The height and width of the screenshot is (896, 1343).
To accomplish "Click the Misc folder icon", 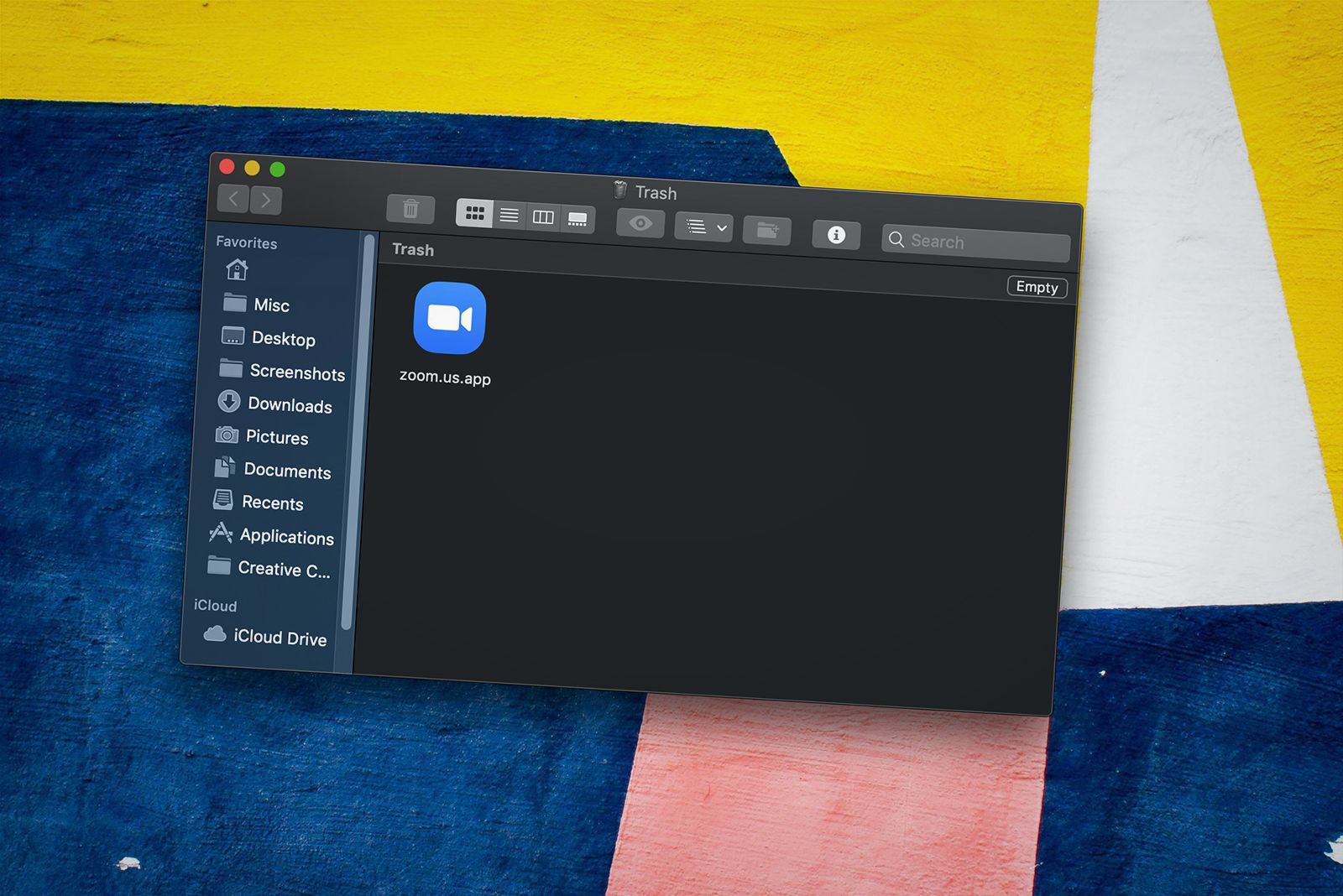I will click(x=235, y=302).
